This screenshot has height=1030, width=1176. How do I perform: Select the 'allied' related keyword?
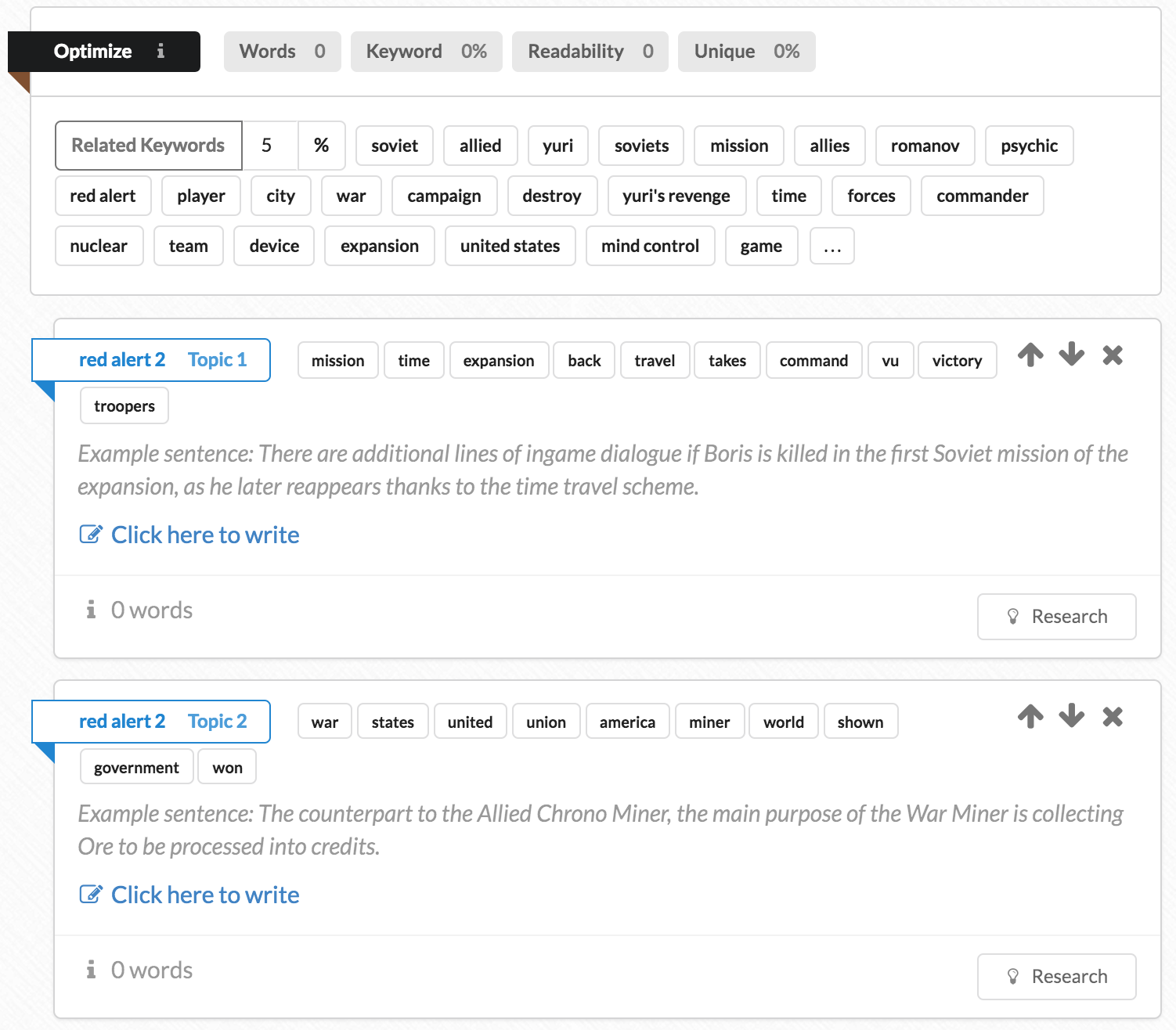click(x=480, y=146)
